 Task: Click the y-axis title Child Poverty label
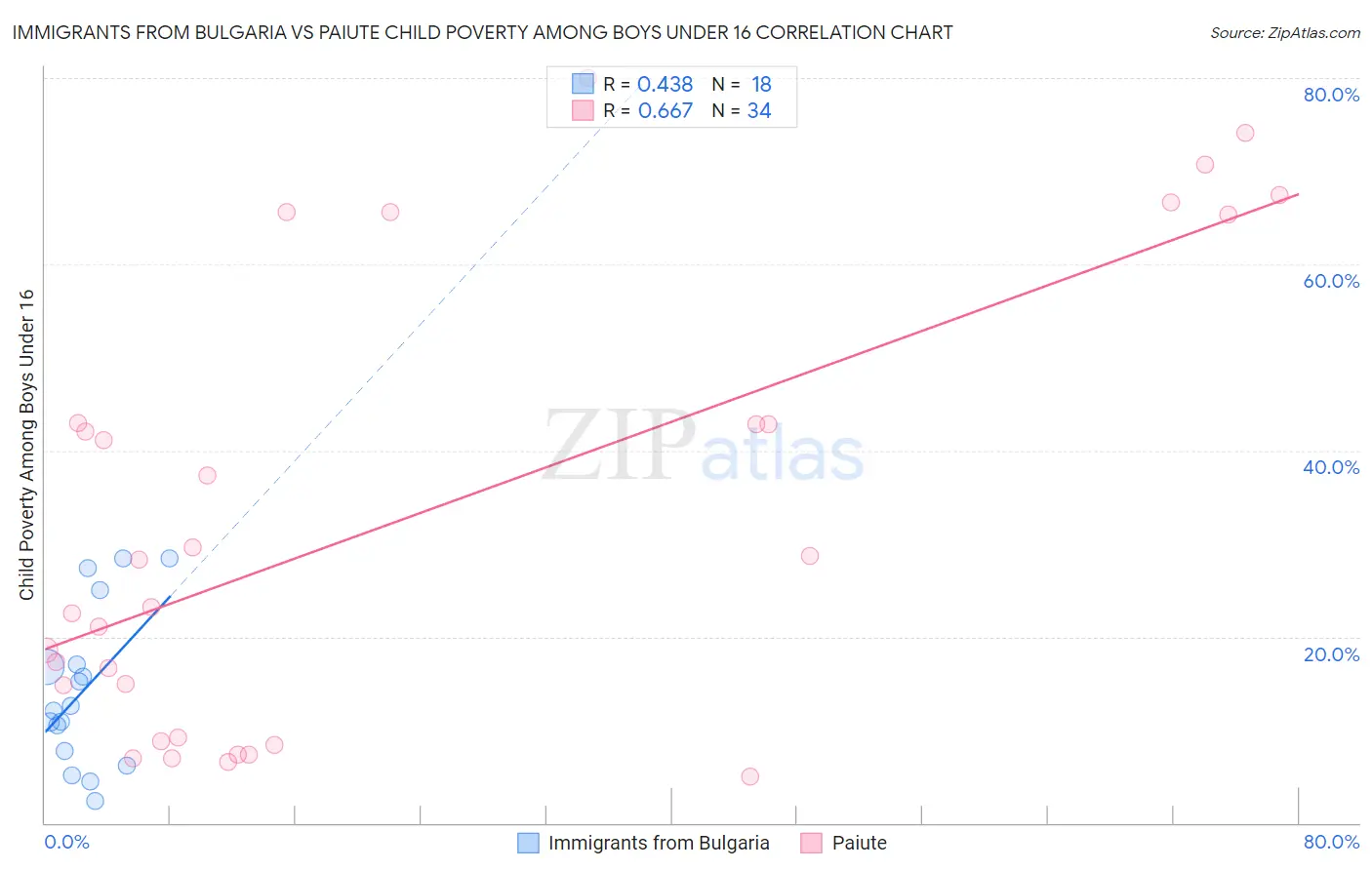pos(26,445)
